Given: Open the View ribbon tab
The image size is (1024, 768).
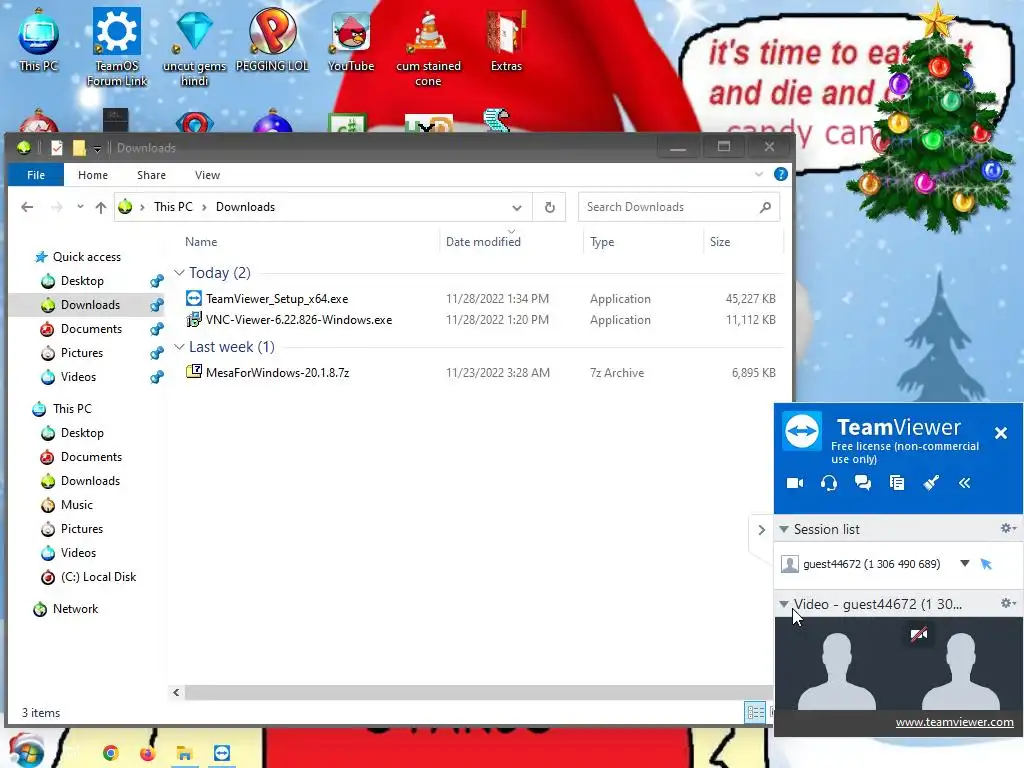Looking at the screenshot, I should click(207, 175).
